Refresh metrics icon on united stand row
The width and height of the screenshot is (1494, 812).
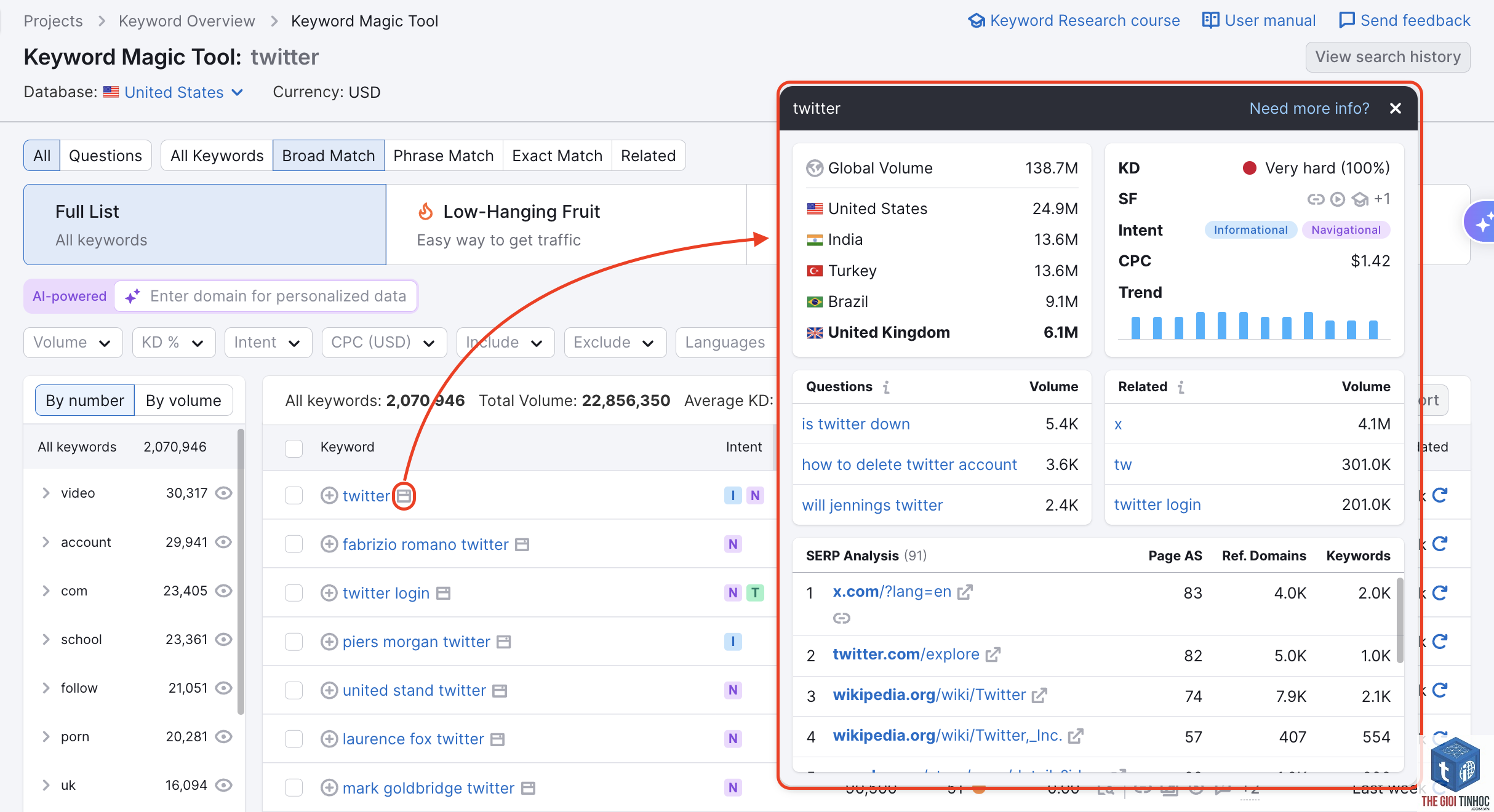1440,690
